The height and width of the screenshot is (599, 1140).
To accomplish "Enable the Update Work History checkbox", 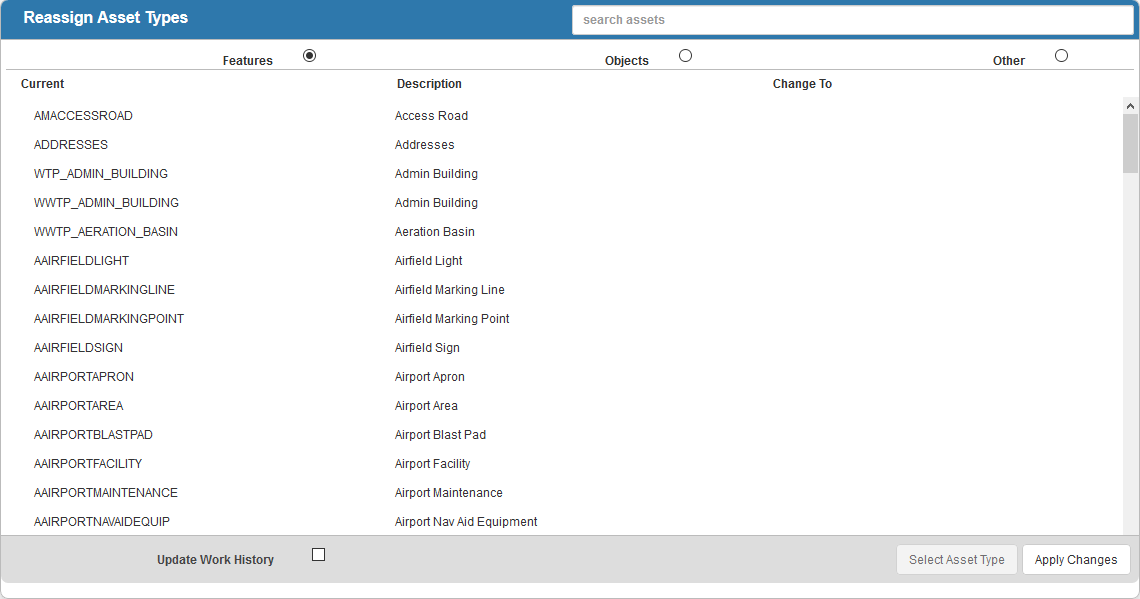I will coord(318,555).
